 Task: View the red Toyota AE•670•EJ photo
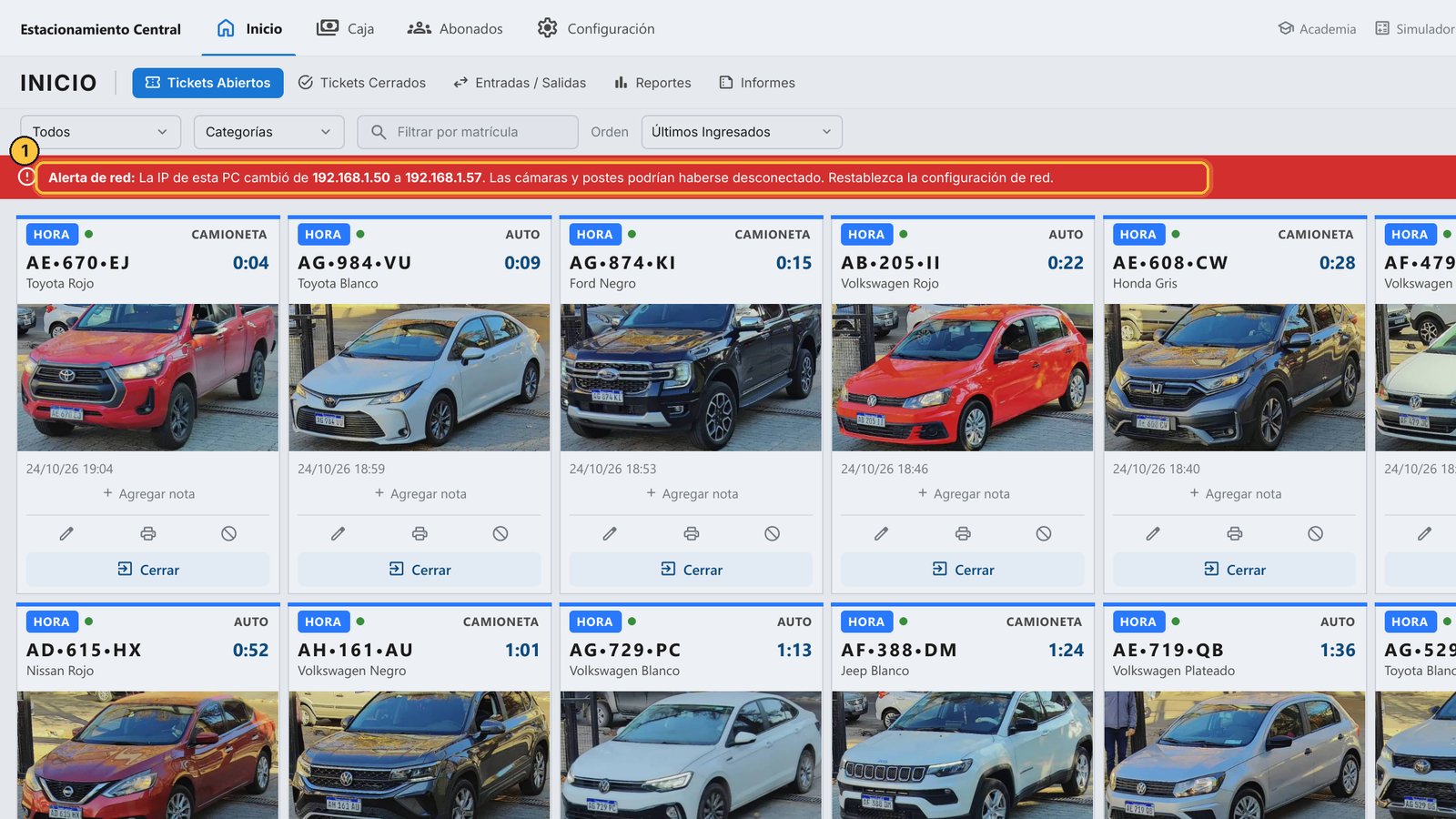pyautogui.click(x=147, y=378)
